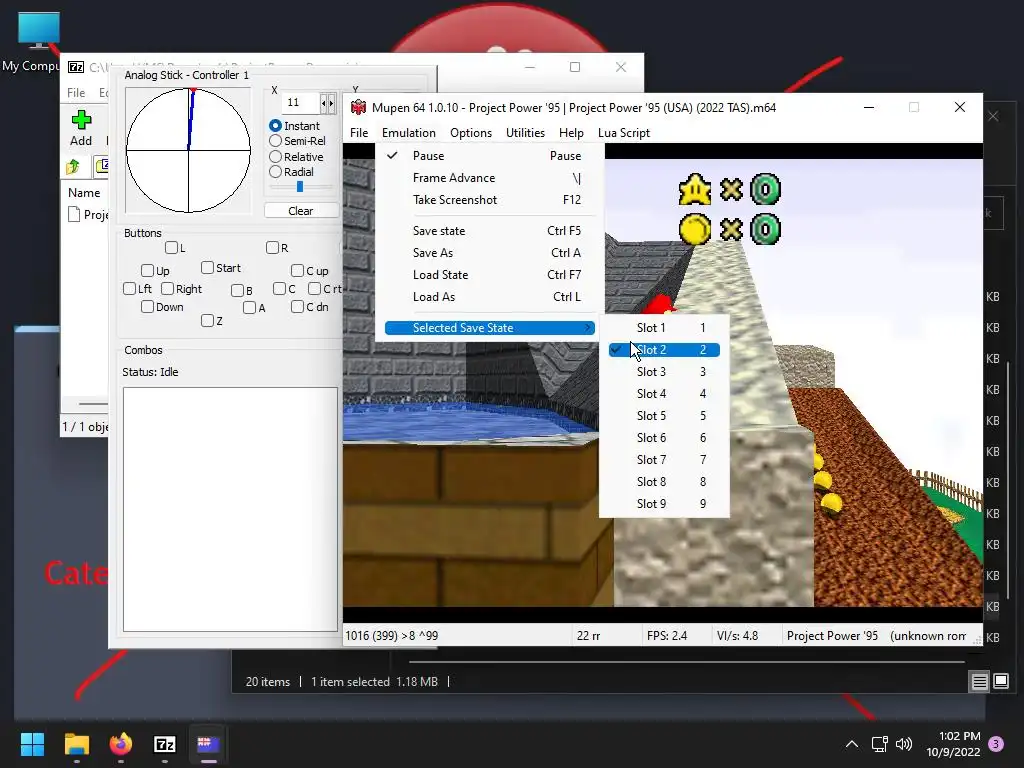
Task: Click the X value input field
Action: point(301,103)
